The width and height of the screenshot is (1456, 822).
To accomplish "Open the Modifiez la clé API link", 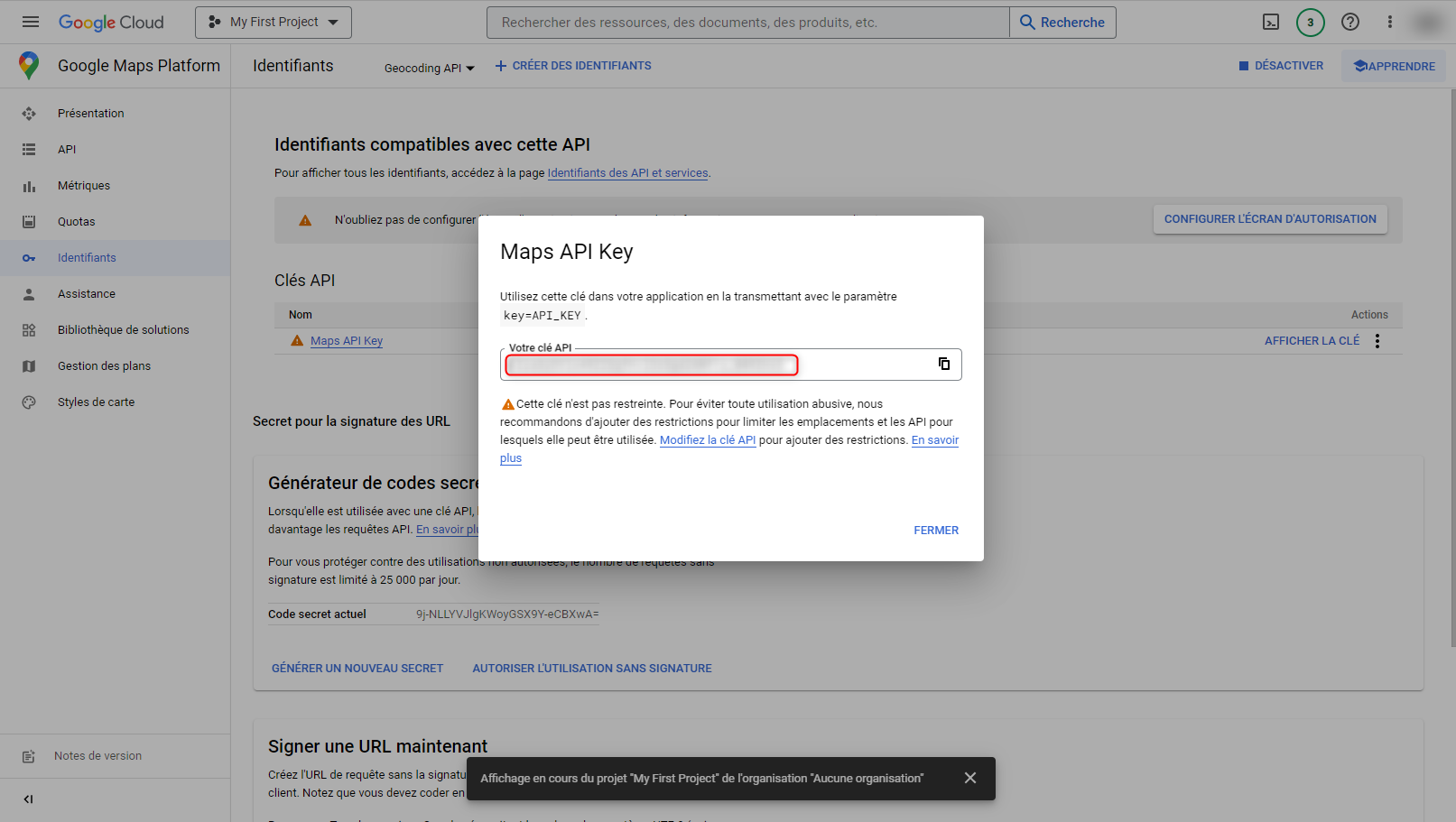I will pyautogui.click(x=708, y=440).
